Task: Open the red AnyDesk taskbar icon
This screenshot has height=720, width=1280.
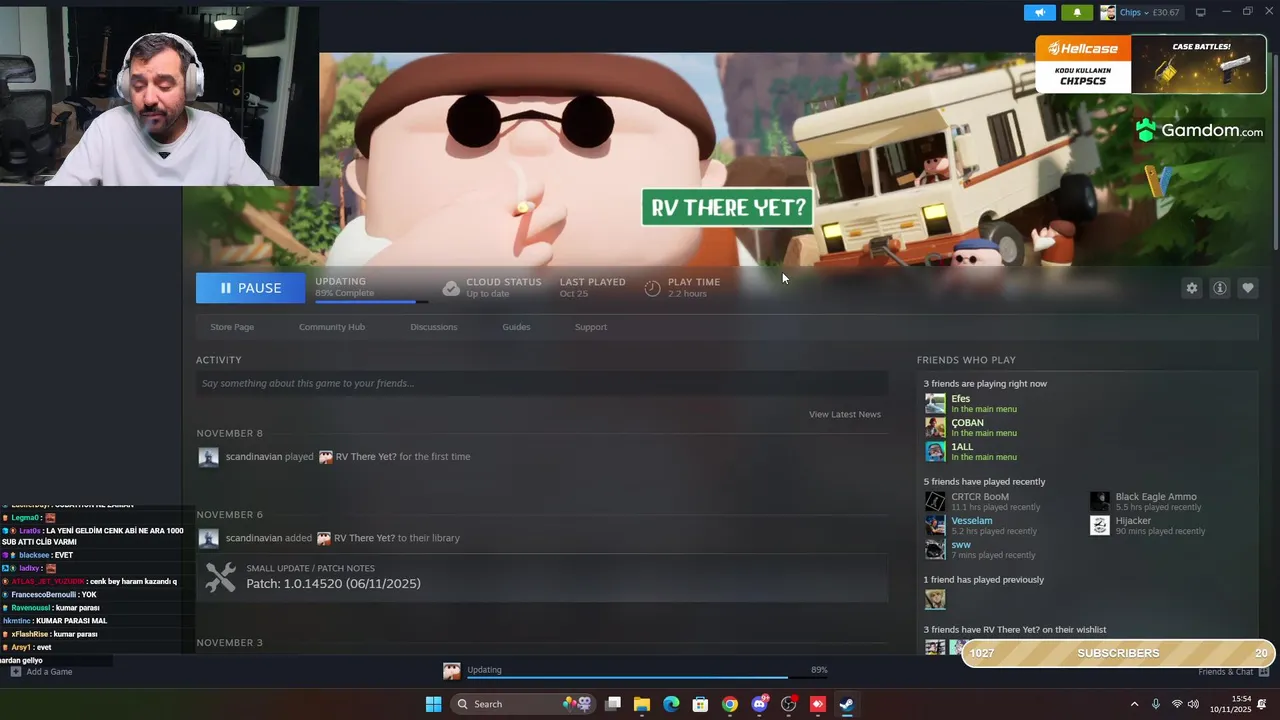Action: (817, 704)
